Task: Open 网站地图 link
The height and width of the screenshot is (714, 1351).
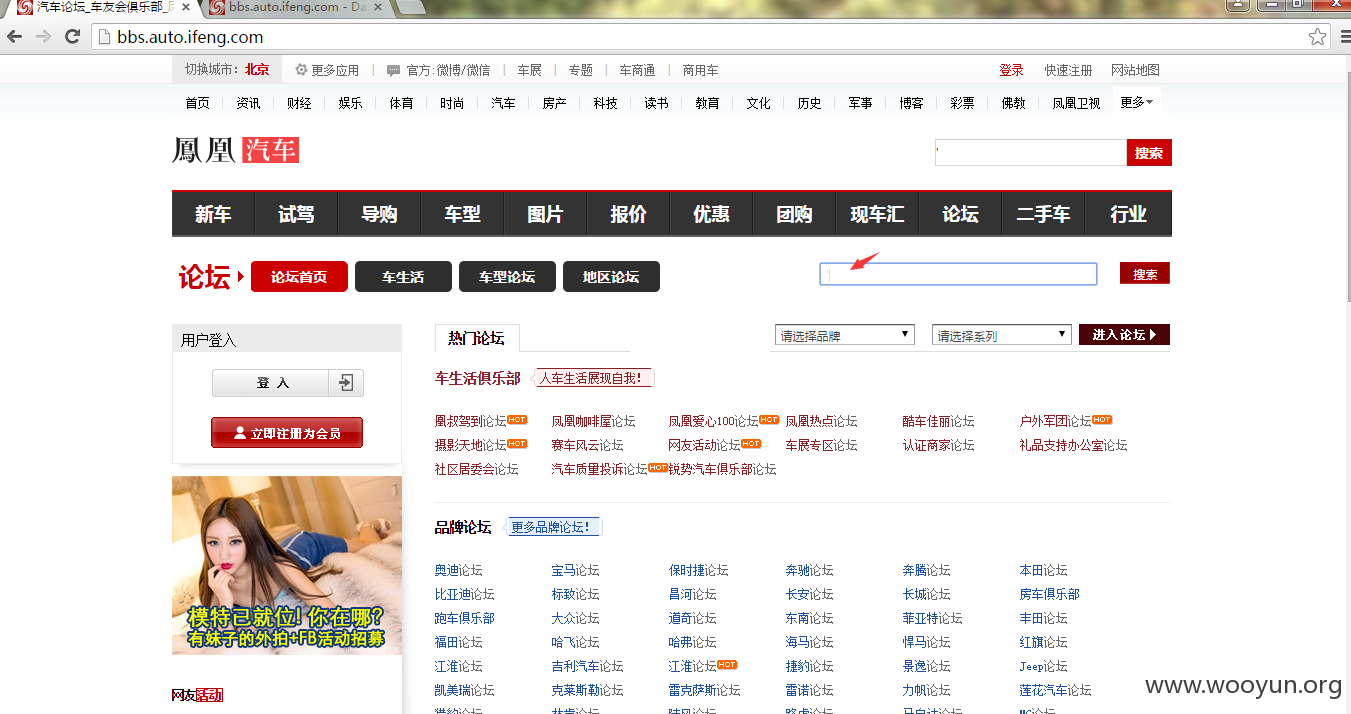Action: (x=1135, y=70)
